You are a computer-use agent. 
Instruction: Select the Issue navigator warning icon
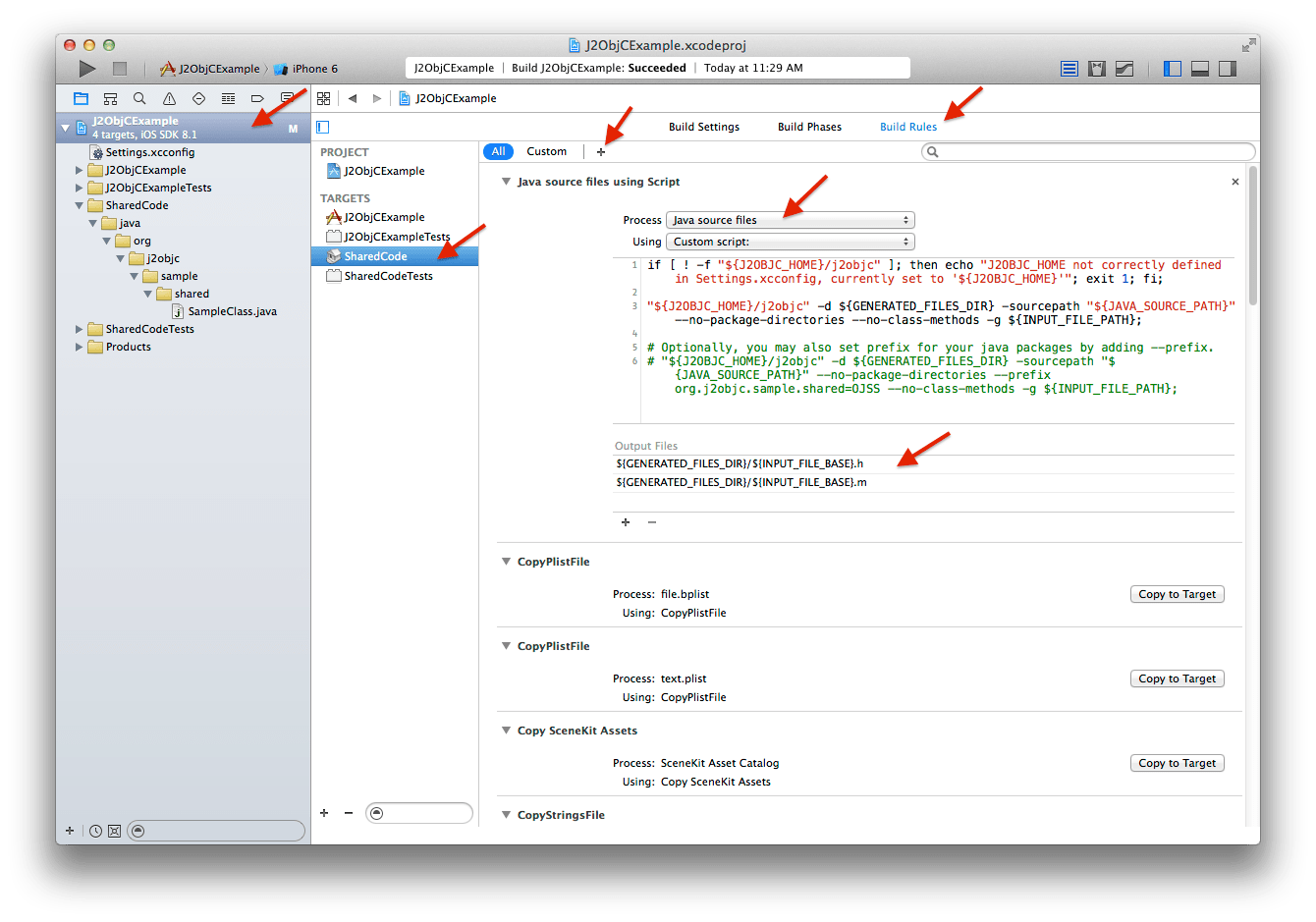[x=167, y=98]
